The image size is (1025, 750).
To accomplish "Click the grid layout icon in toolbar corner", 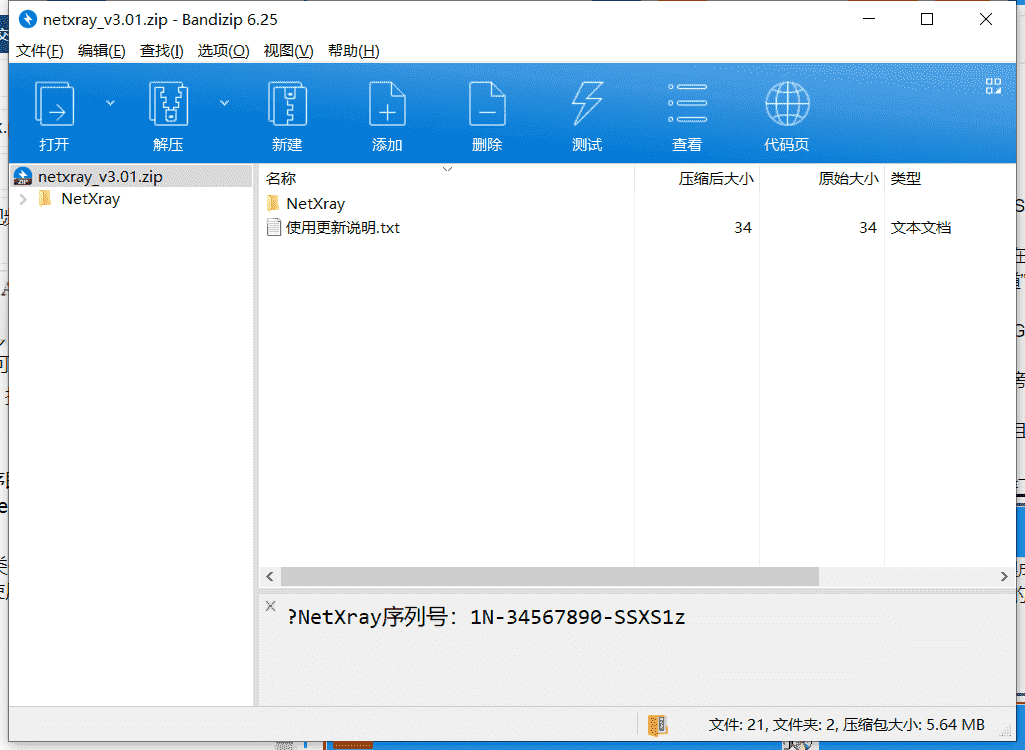I will (x=994, y=86).
